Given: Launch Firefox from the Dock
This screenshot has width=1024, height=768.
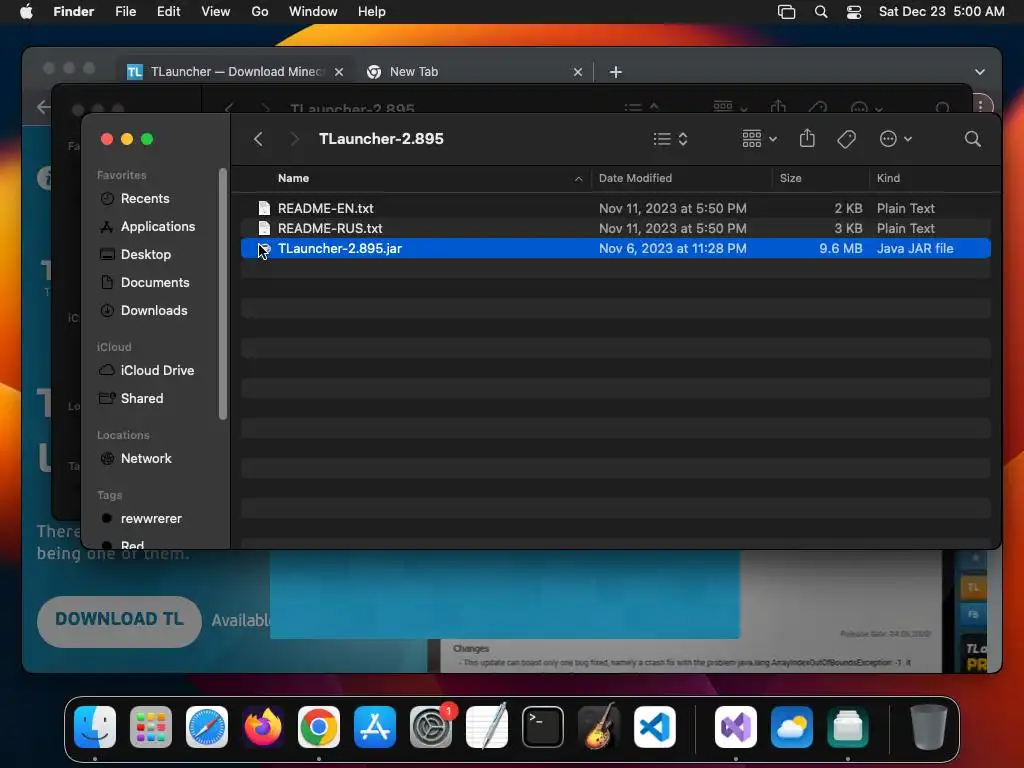Looking at the screenshot, I should pyautogui.click(x=263, y=727).
